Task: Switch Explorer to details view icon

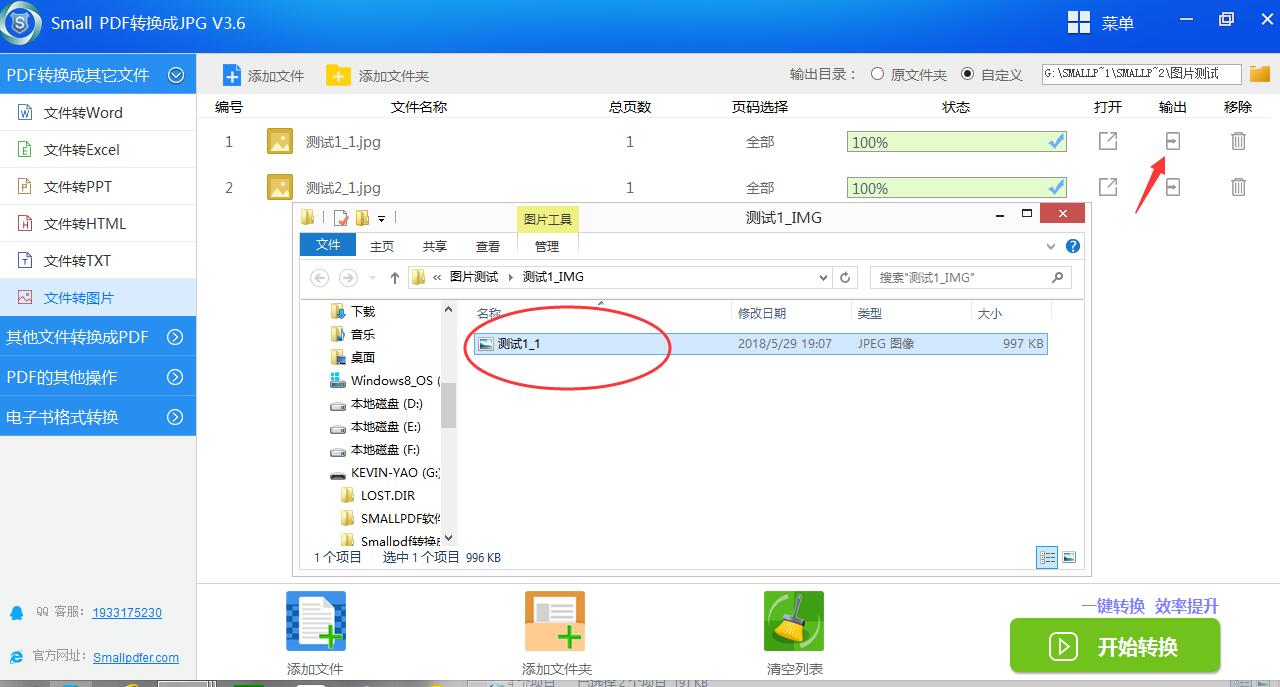Action: coord(1047,558)
